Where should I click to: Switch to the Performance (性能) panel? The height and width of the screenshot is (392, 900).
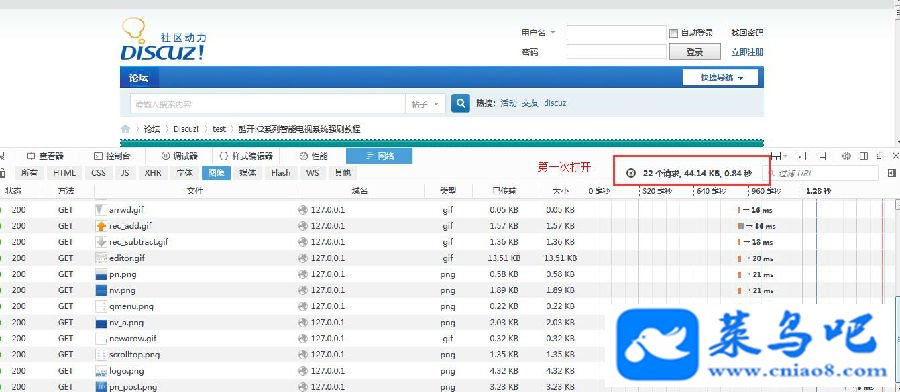click(313, 156)
